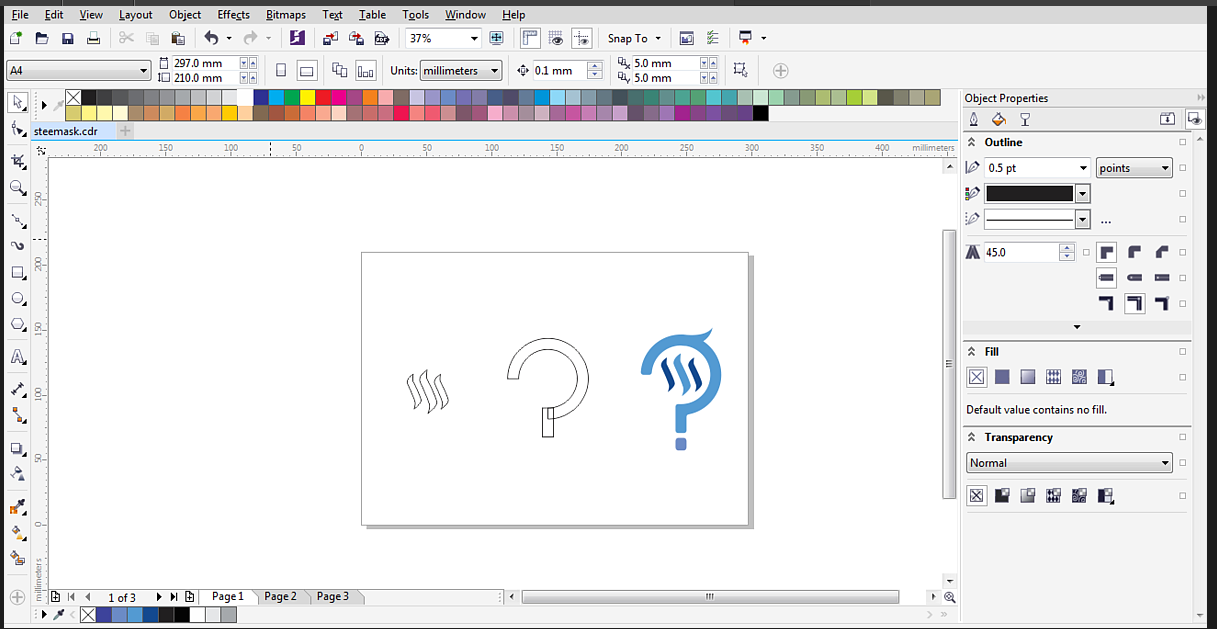Open the outline color dropdown

(x=1082, y=194)
